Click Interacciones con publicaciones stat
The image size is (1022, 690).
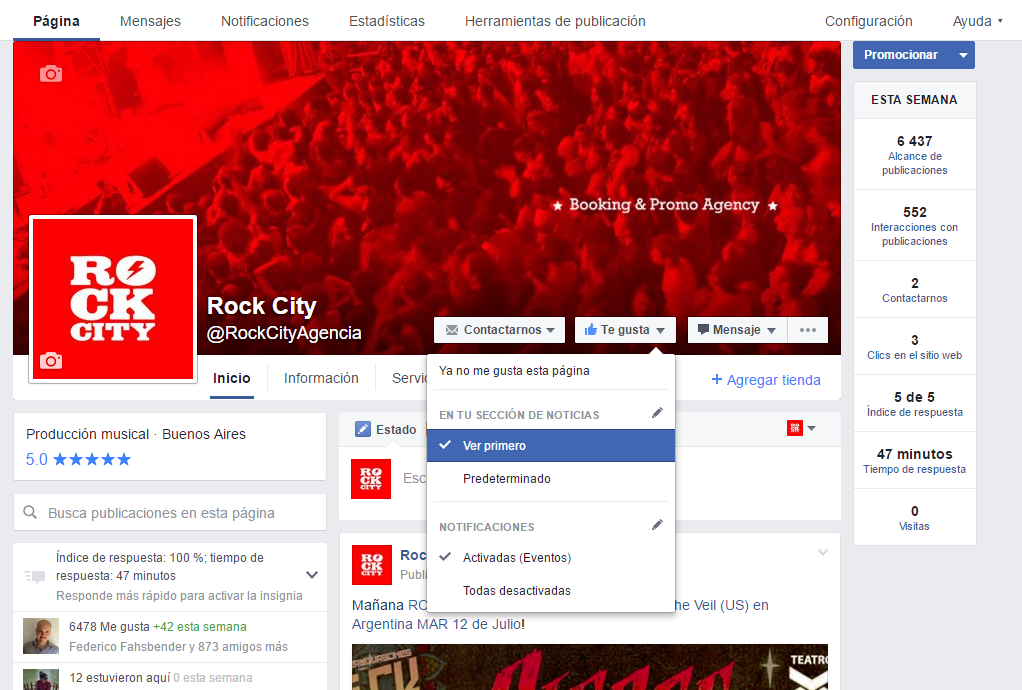[x=914, y=225]
